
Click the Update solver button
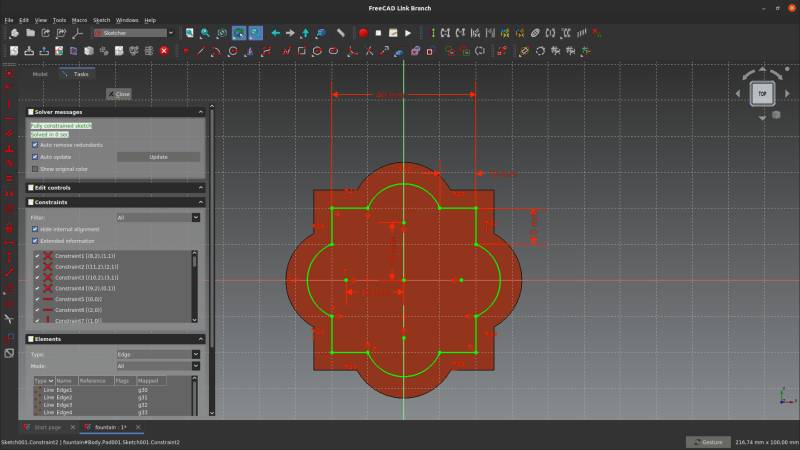158,157
